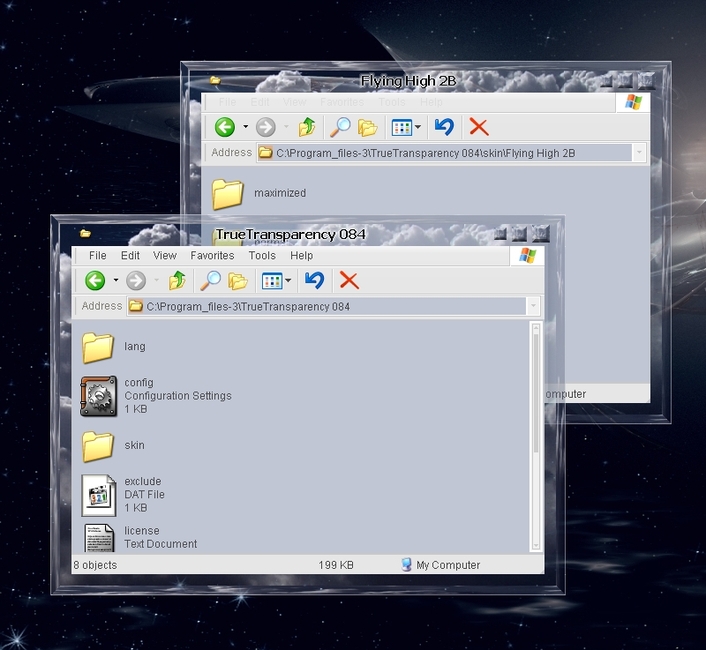
Task: Click Forward arrow in Flying High 2B window
Action: pyautogui.click(x=266, y=127)
